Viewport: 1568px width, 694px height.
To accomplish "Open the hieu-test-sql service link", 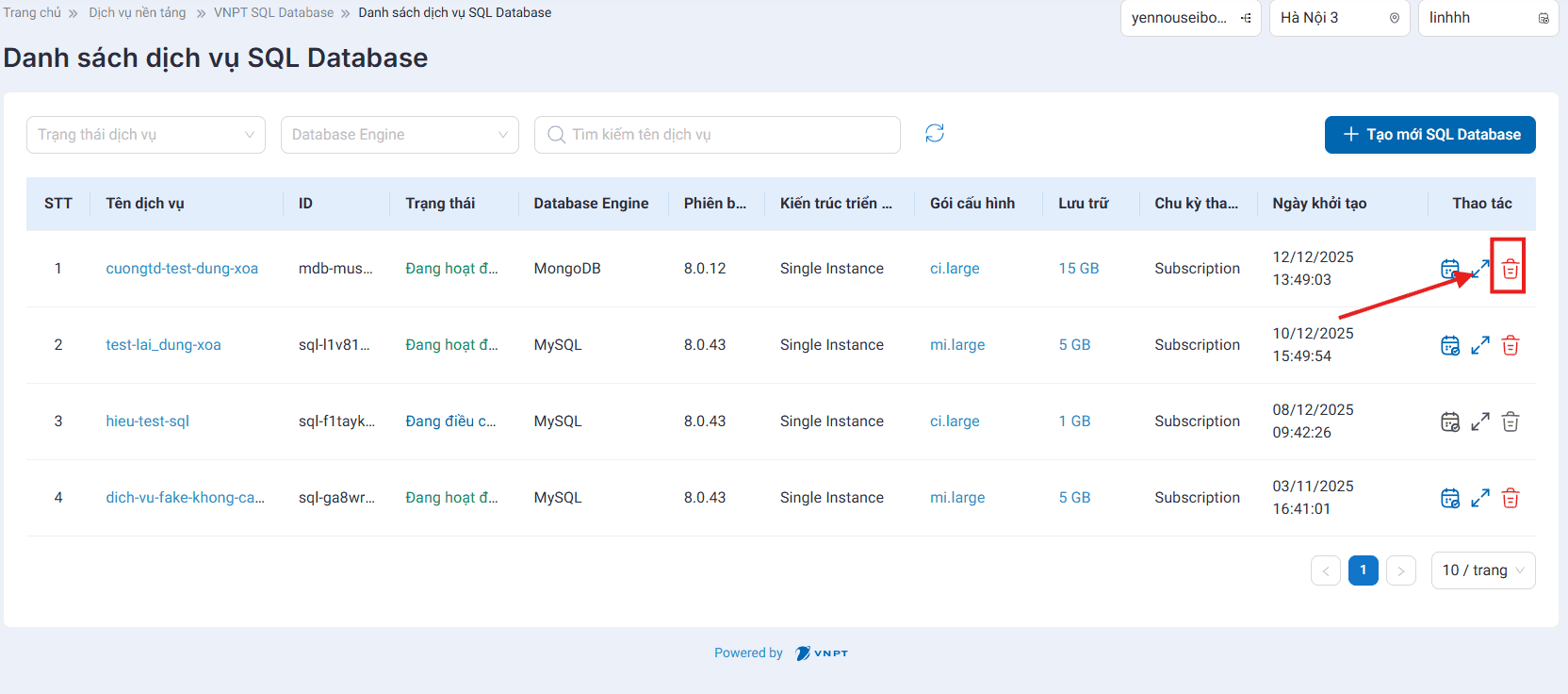I will click(x=147, y=421).
